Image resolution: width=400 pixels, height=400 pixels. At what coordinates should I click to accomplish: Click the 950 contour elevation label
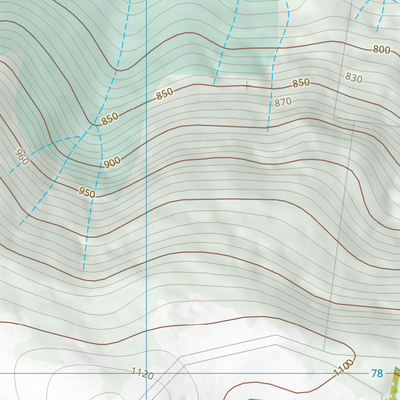tap(87, 192)
